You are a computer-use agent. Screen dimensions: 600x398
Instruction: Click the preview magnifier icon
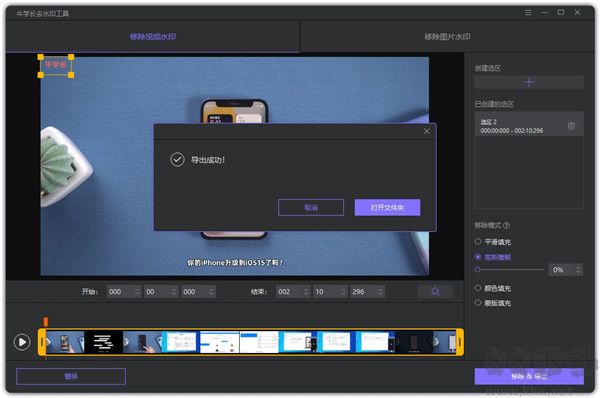coord(435,292)
